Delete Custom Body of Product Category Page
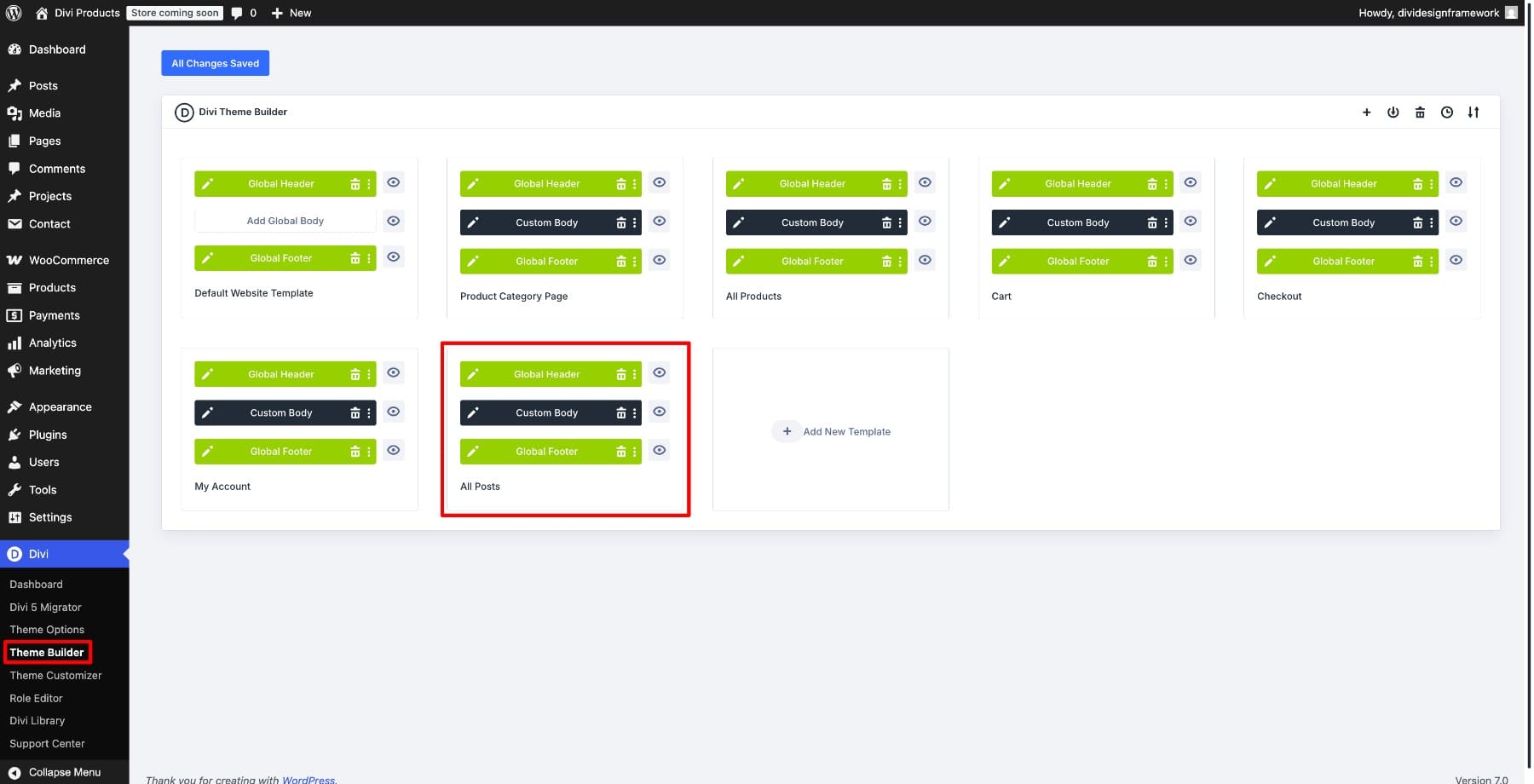The height and width of the screenshot is (784, 1534). click(621, 222)
